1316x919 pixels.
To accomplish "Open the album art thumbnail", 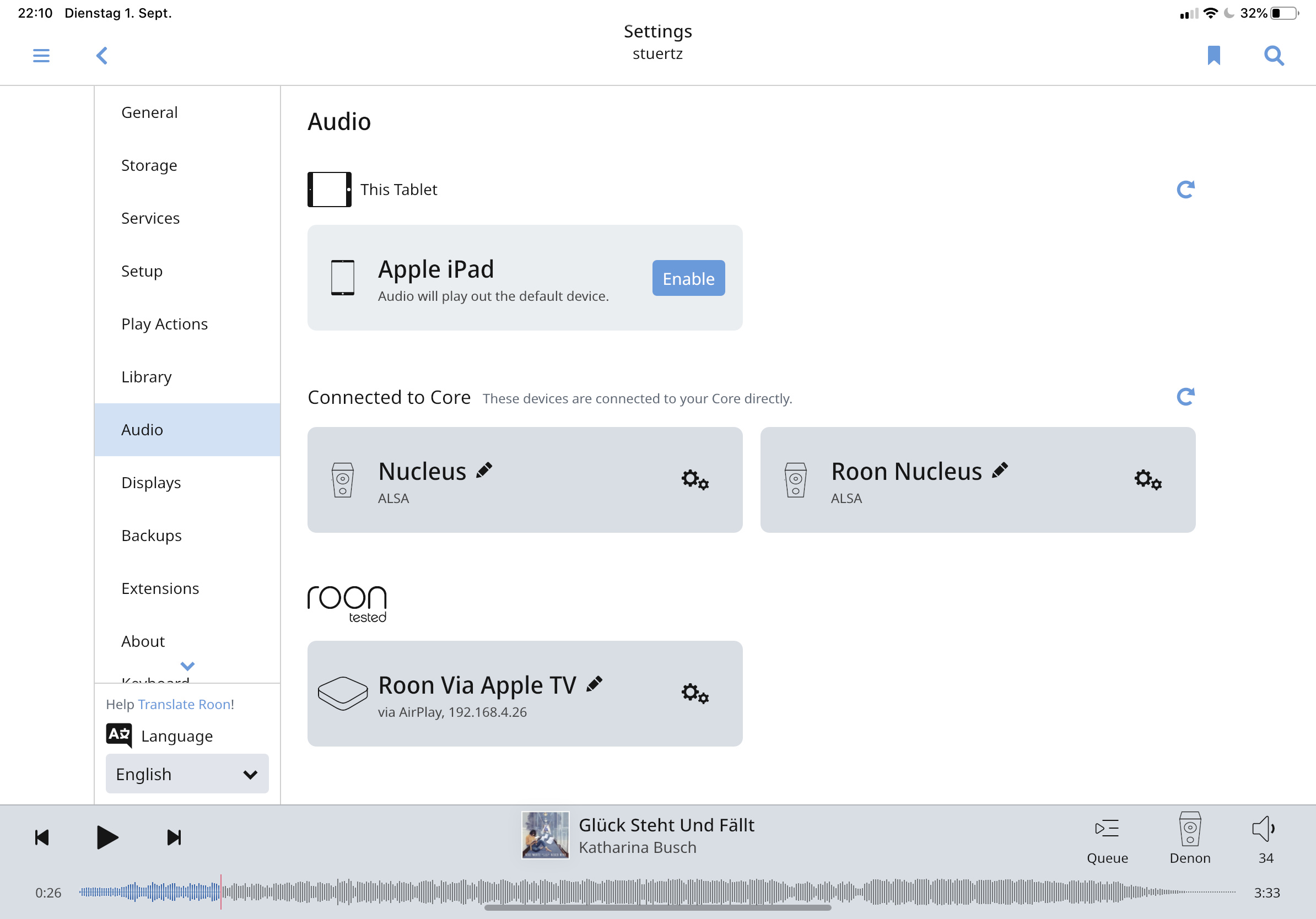I will pos(545,835).
